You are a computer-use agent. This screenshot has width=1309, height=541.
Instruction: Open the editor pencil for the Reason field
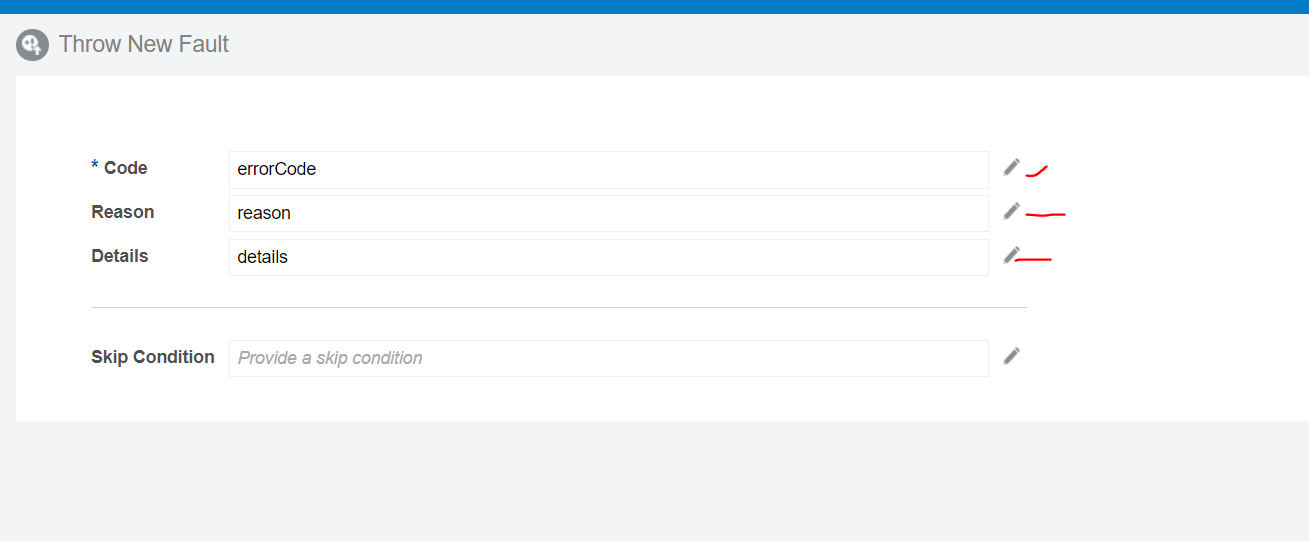coord(1012,211)
